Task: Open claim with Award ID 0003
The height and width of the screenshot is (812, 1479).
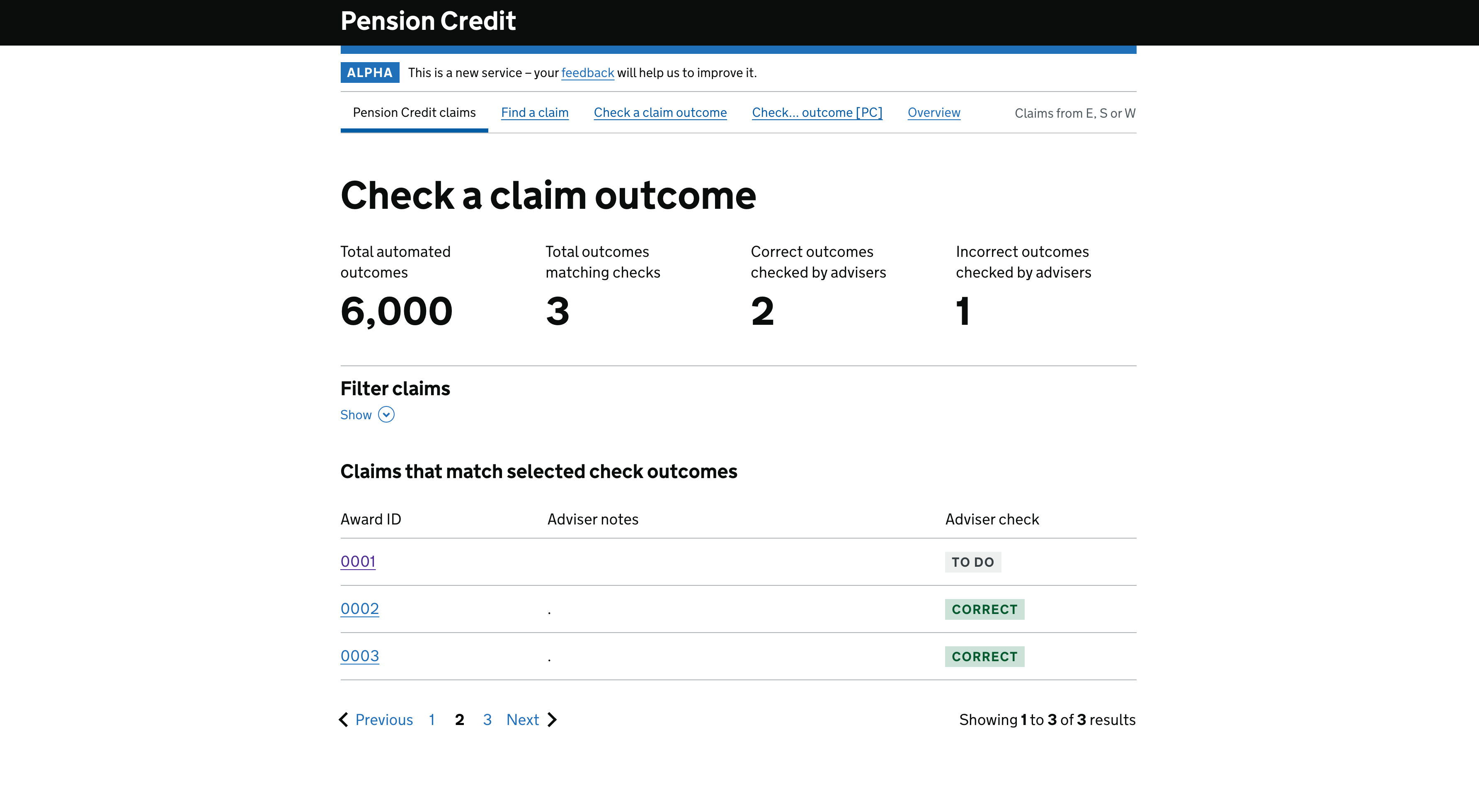Action: pyautogui.click(x=359, y=655)
